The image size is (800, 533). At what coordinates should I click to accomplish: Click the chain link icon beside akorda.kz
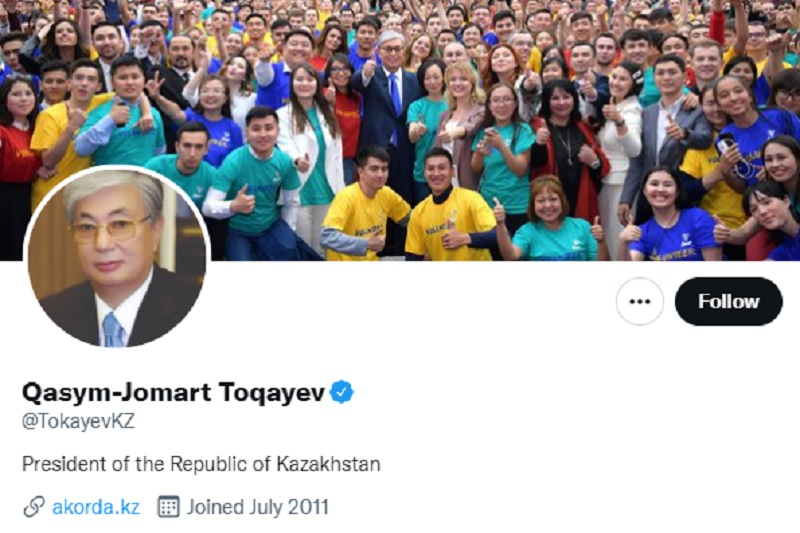tap(34, 507)
